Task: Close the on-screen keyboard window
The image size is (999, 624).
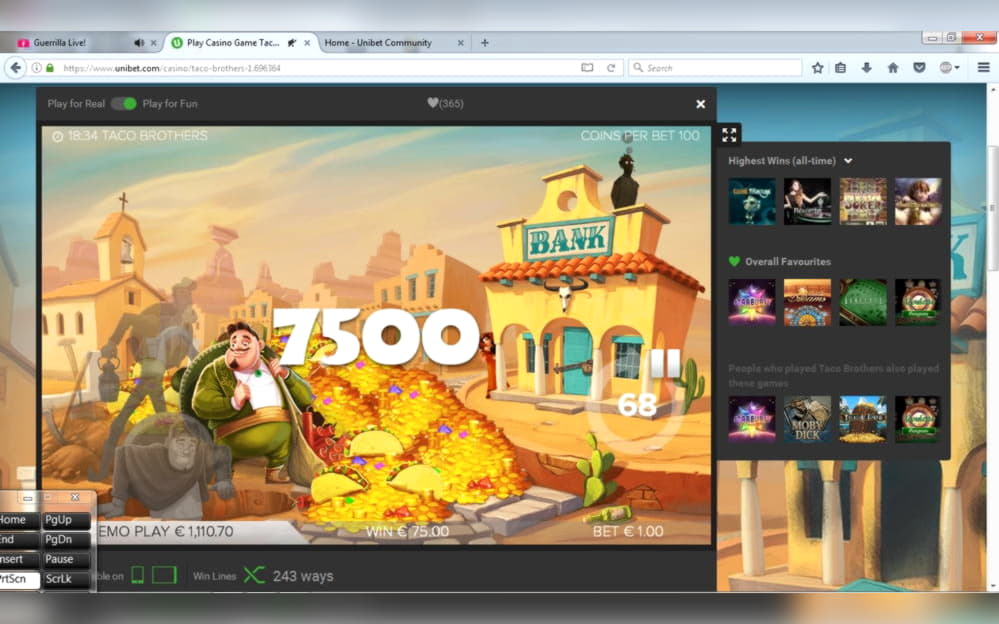Action: (x=75, y=497)
